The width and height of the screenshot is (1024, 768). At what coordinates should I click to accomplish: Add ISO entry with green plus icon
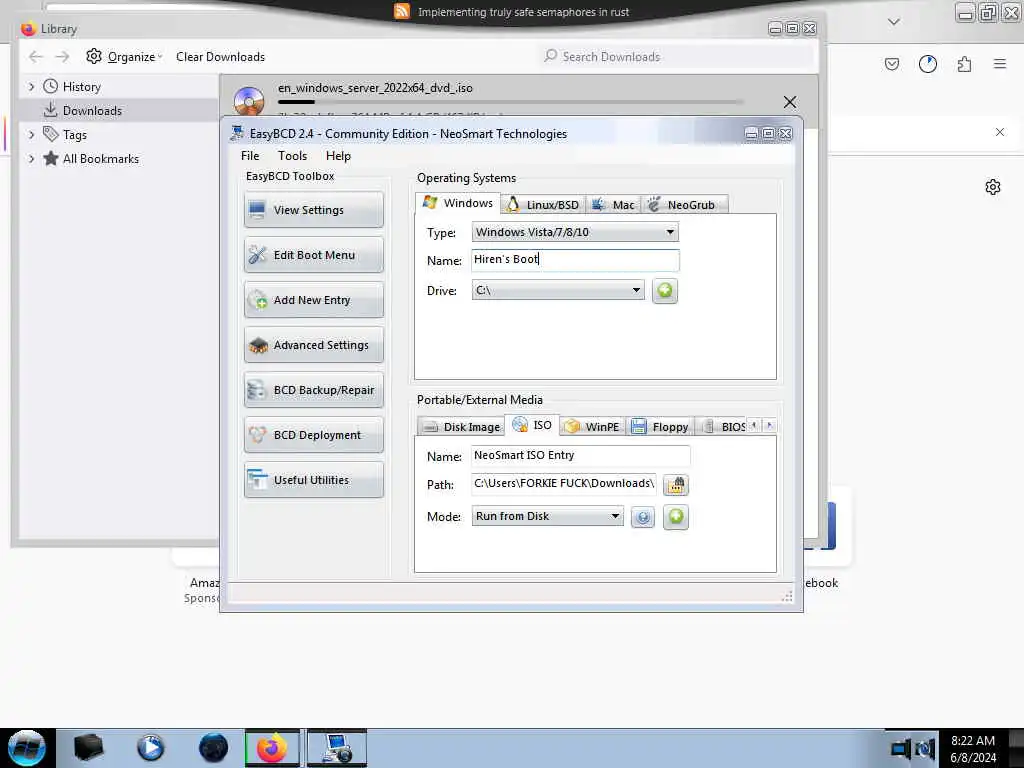coord(676,517)
